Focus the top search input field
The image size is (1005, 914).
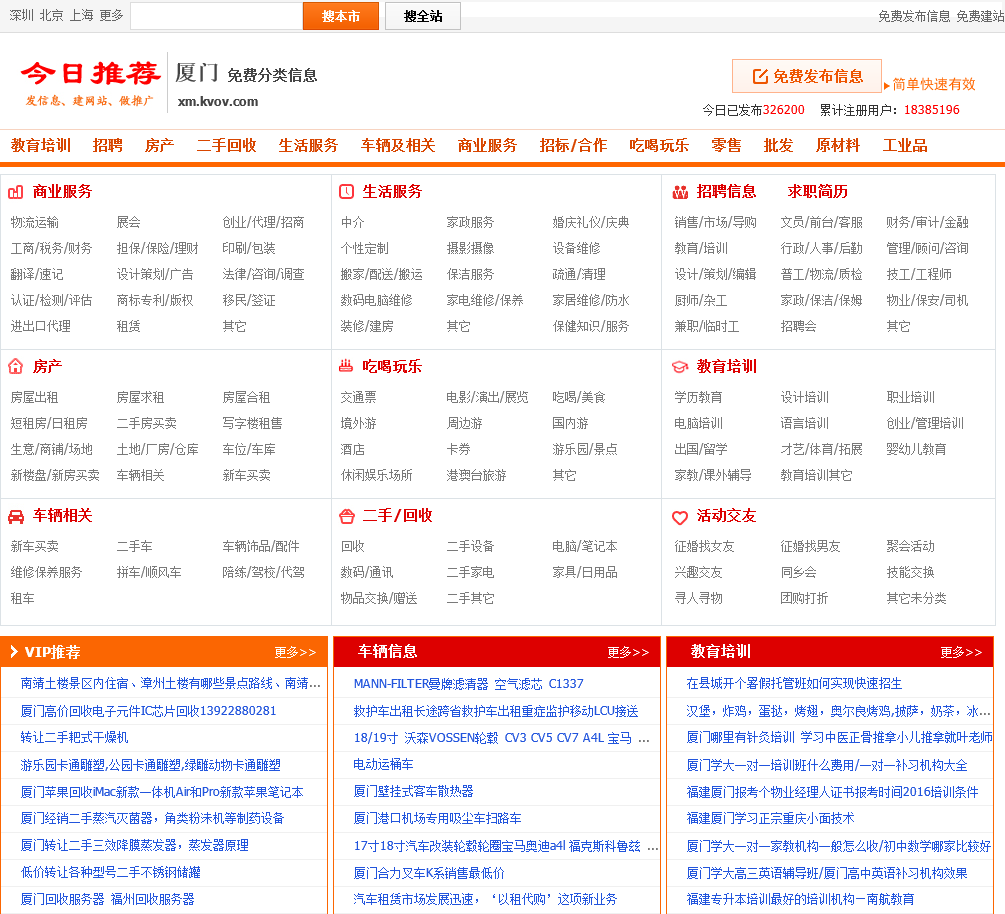click(x=217, y=16)
